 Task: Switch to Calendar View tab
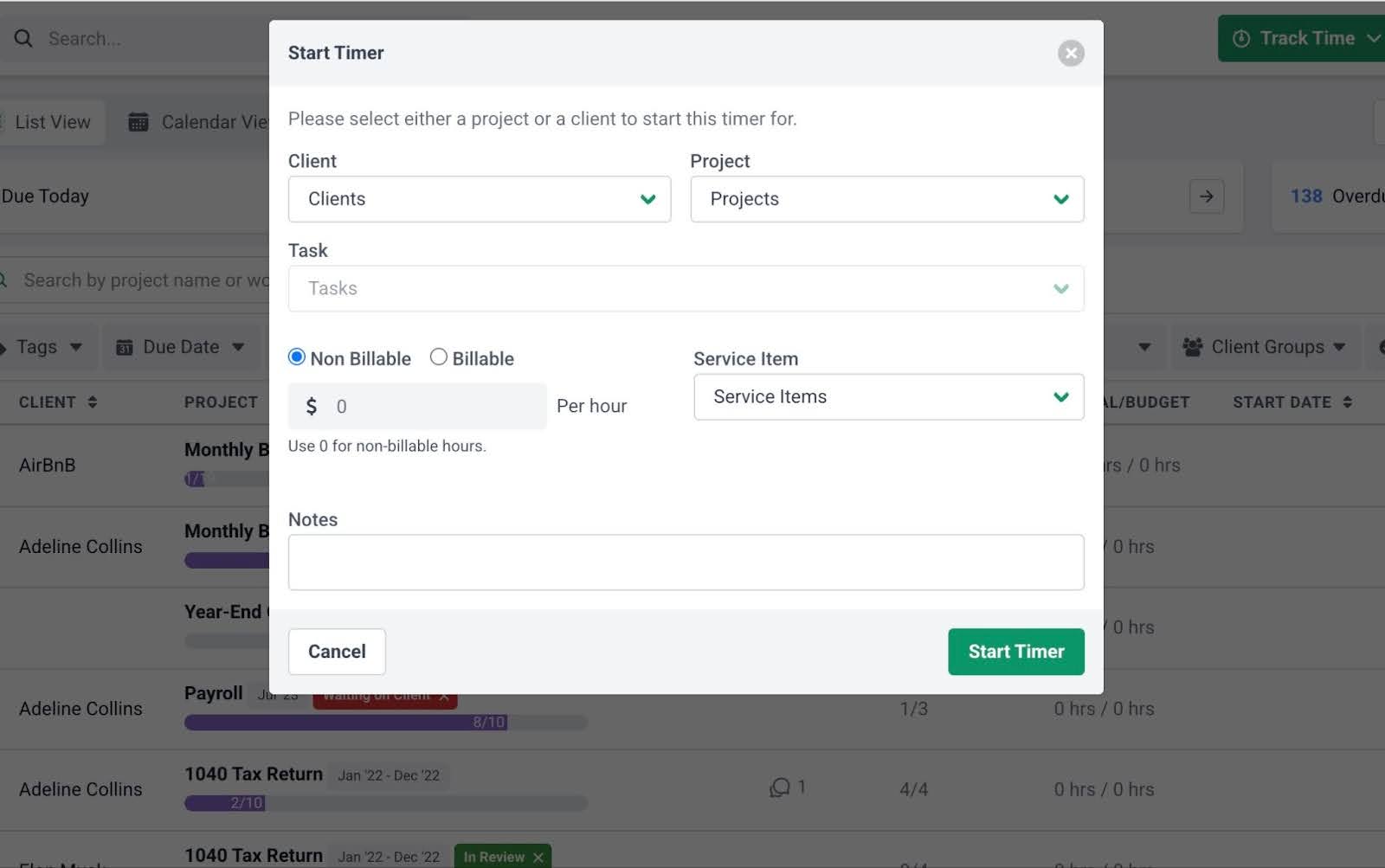pyautogui.click(x=199, y=122)
